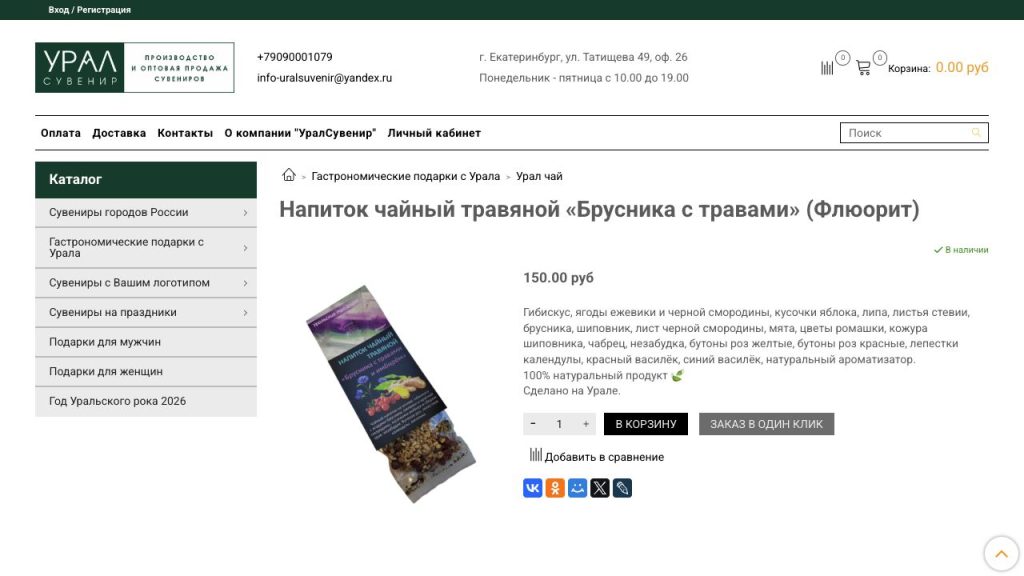The height and width of the screenshot is (576, 1024).
Task: Click "Добавить в сравнение" link
Action: pos(604,457)
